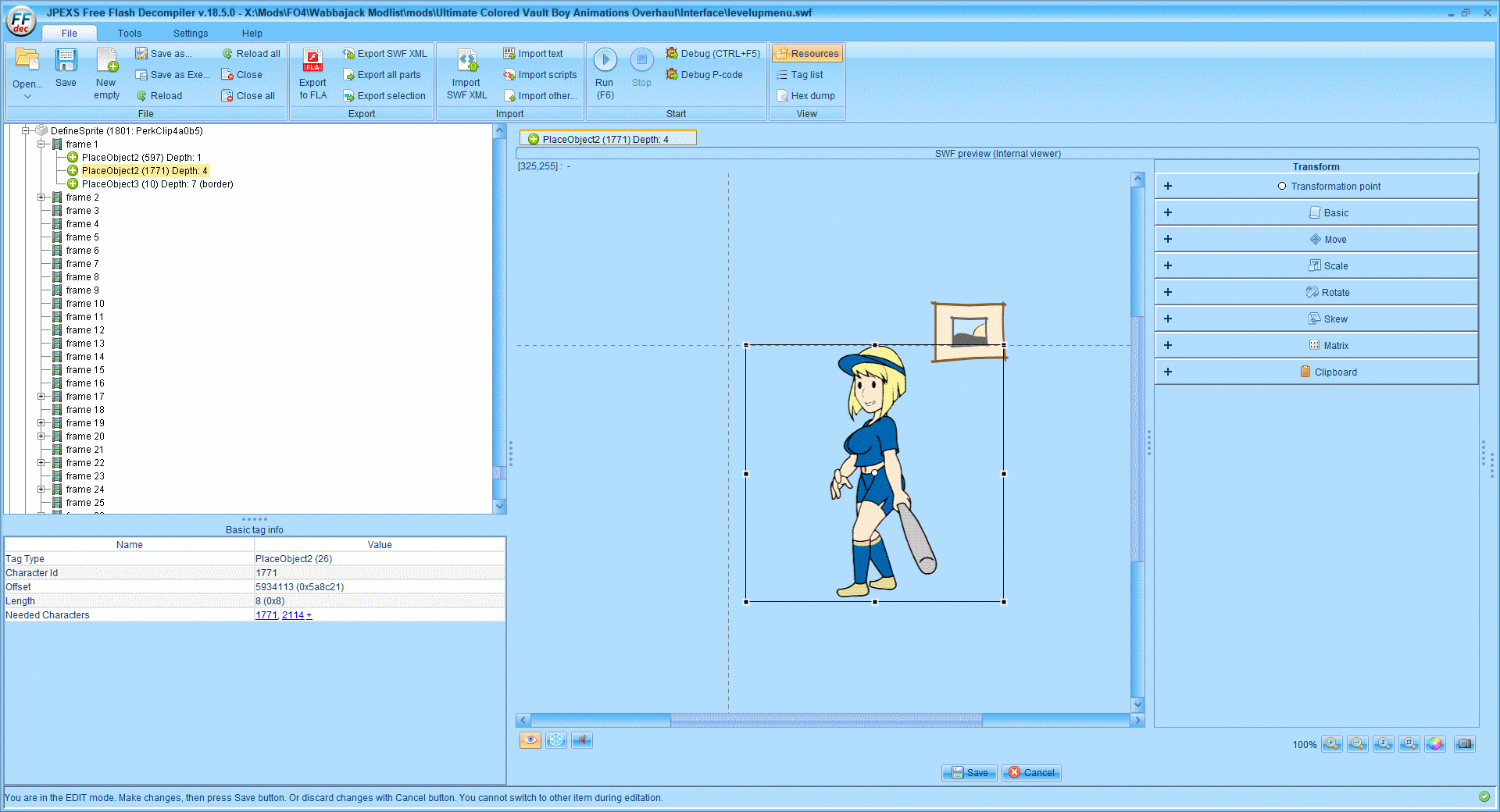Click Reload all

tap(251, 54)
